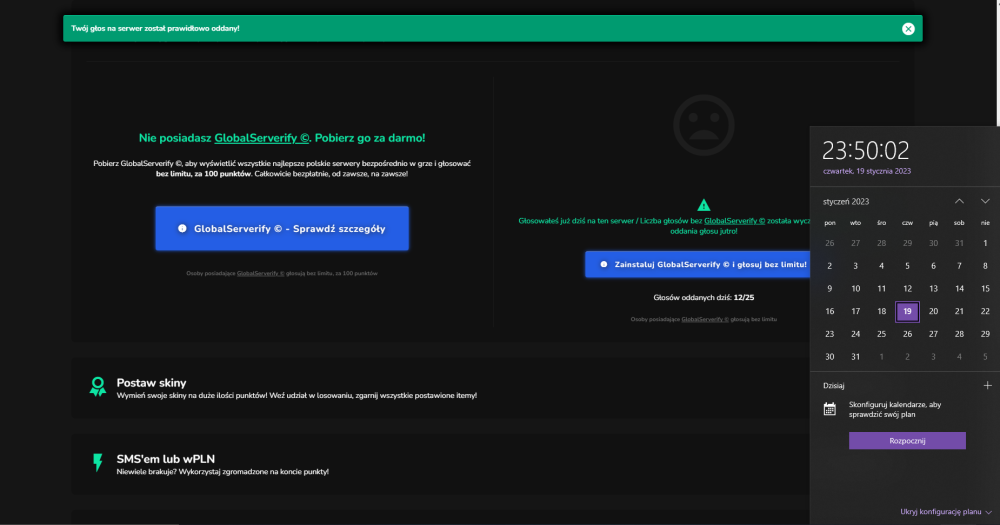Open GlobalServerify link under Sprawdź szczegóły button
Viewport: 1000px width, 525px height.
[260, 273]
